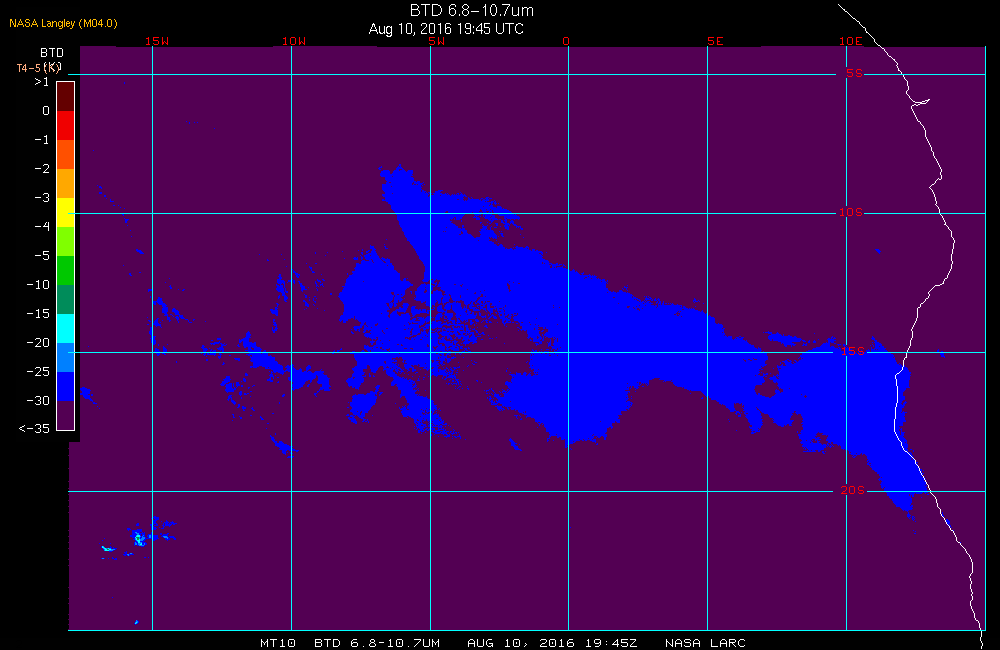
Task: Select the cyan -15 color swatch
Action: (66, 329)
